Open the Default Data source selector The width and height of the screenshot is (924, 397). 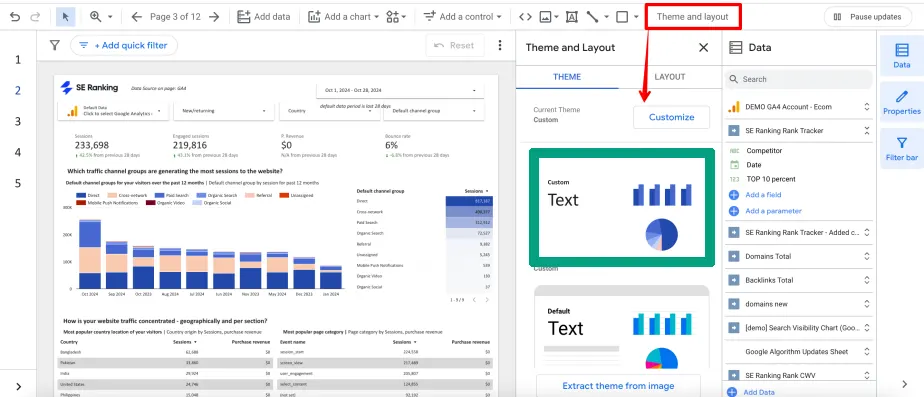coord(113,111)
